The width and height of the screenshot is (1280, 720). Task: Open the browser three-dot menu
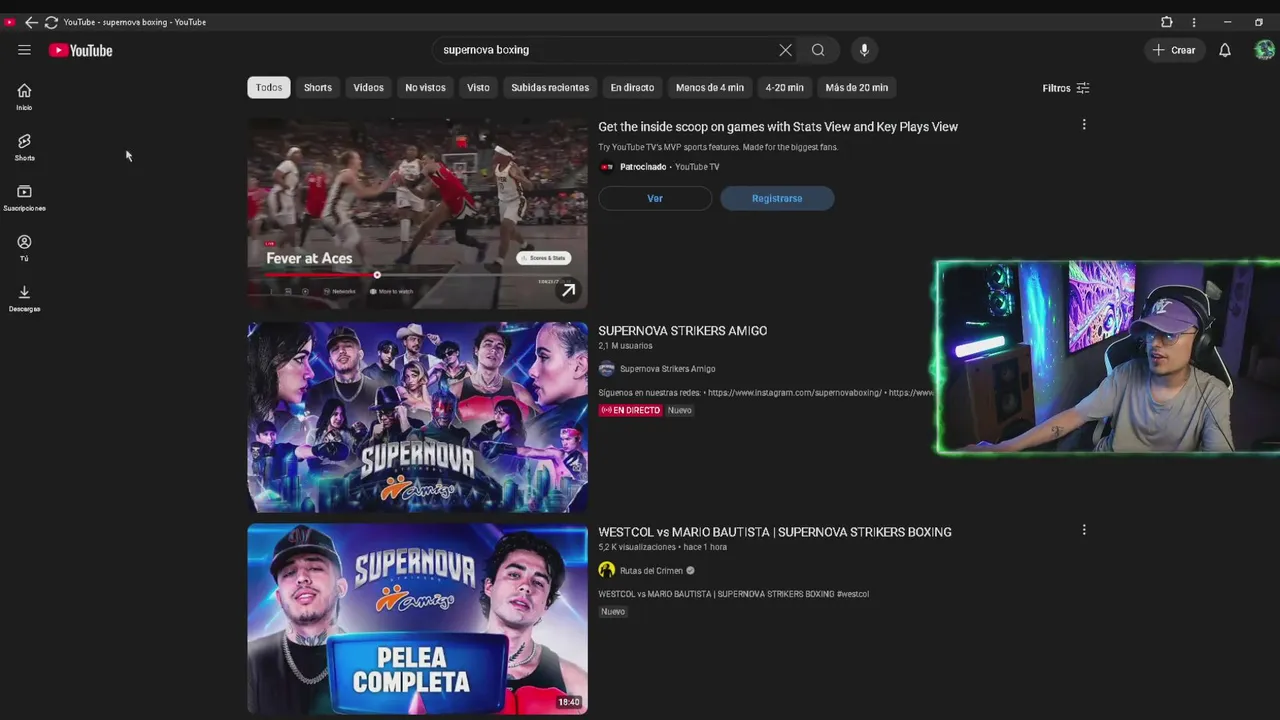(1193, 22)
